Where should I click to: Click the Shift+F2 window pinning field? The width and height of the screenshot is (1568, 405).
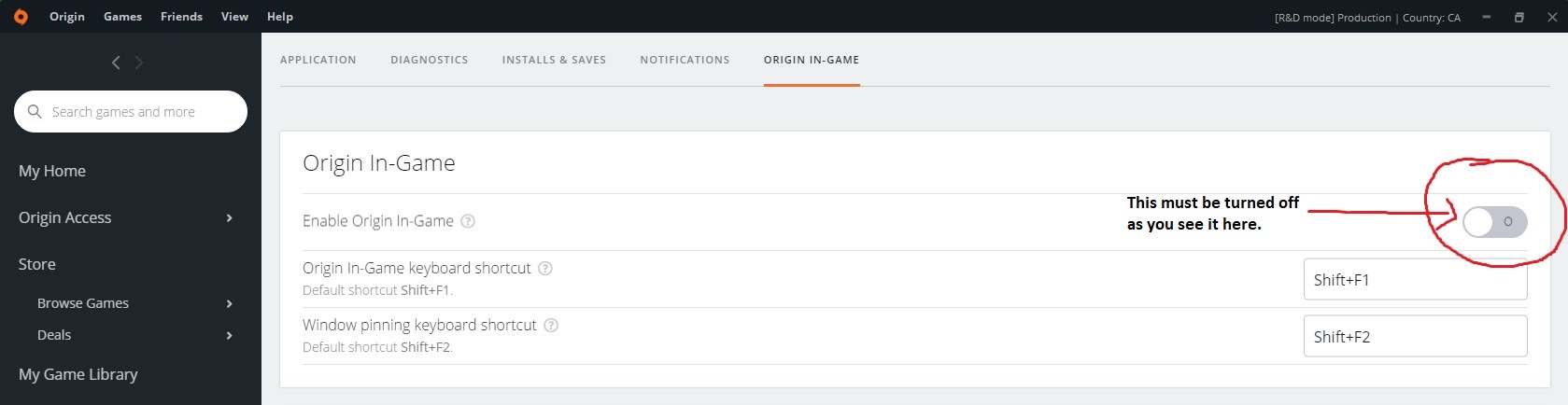click(x=1415, y=337)
